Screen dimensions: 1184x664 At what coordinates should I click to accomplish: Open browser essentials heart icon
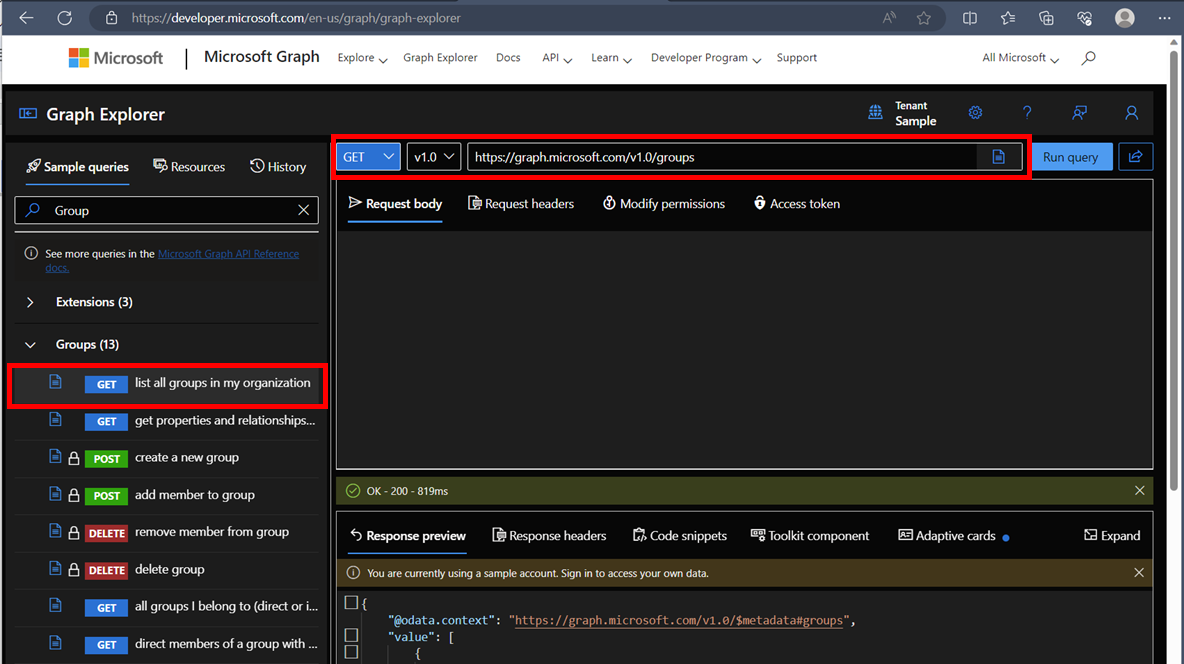(1084, 18)
